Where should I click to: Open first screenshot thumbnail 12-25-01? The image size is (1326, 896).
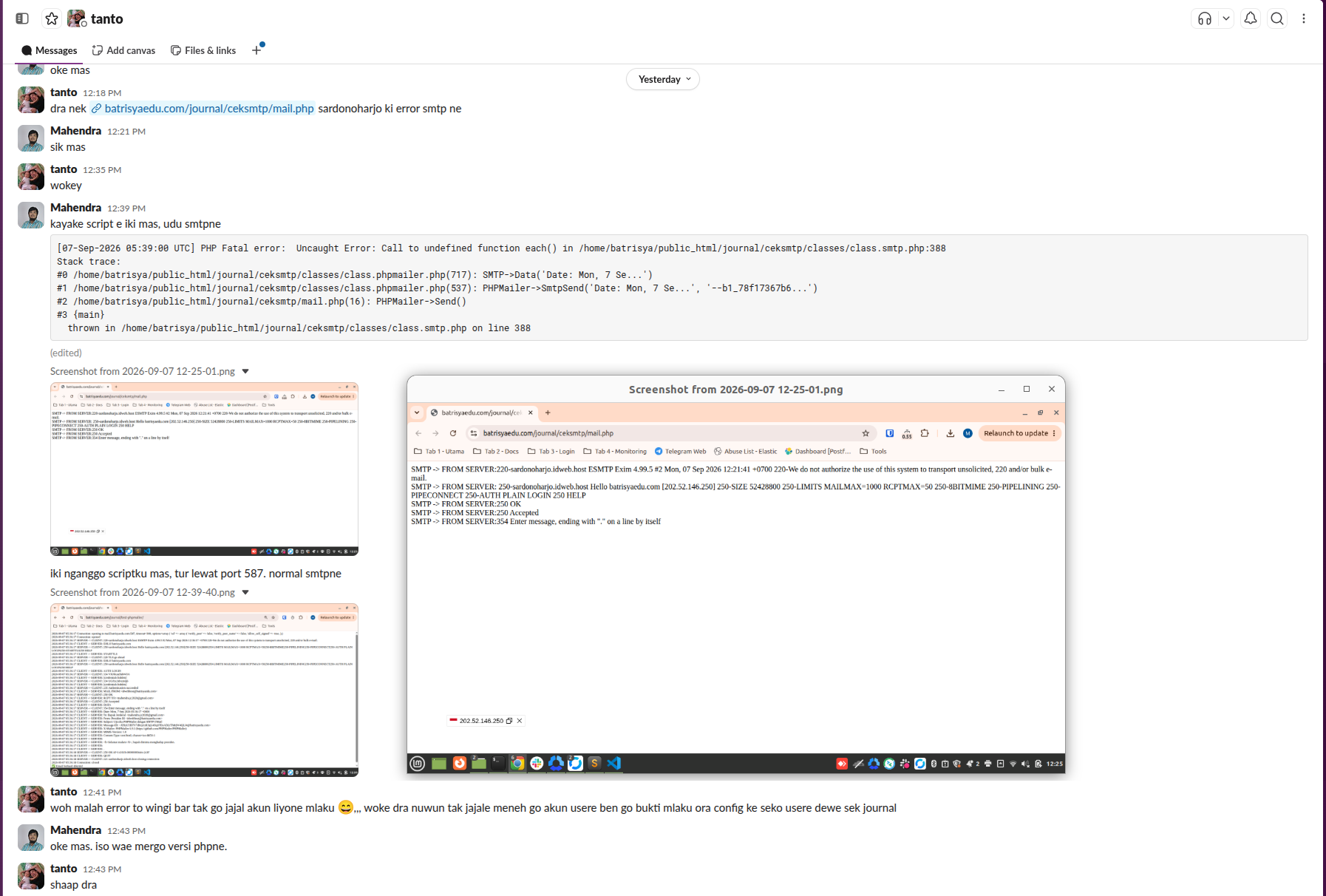[204, 469]
